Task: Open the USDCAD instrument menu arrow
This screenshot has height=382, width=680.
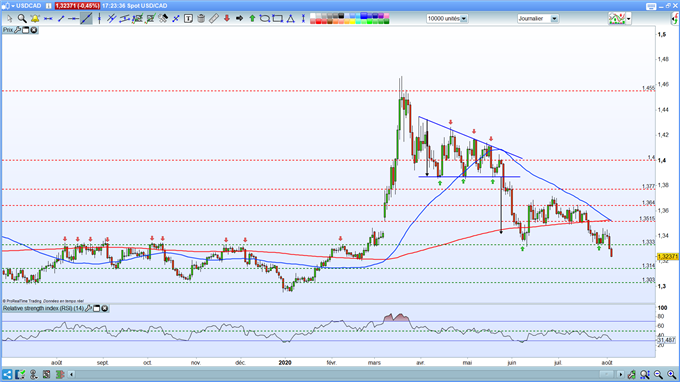Action: [x=13, y=6]
